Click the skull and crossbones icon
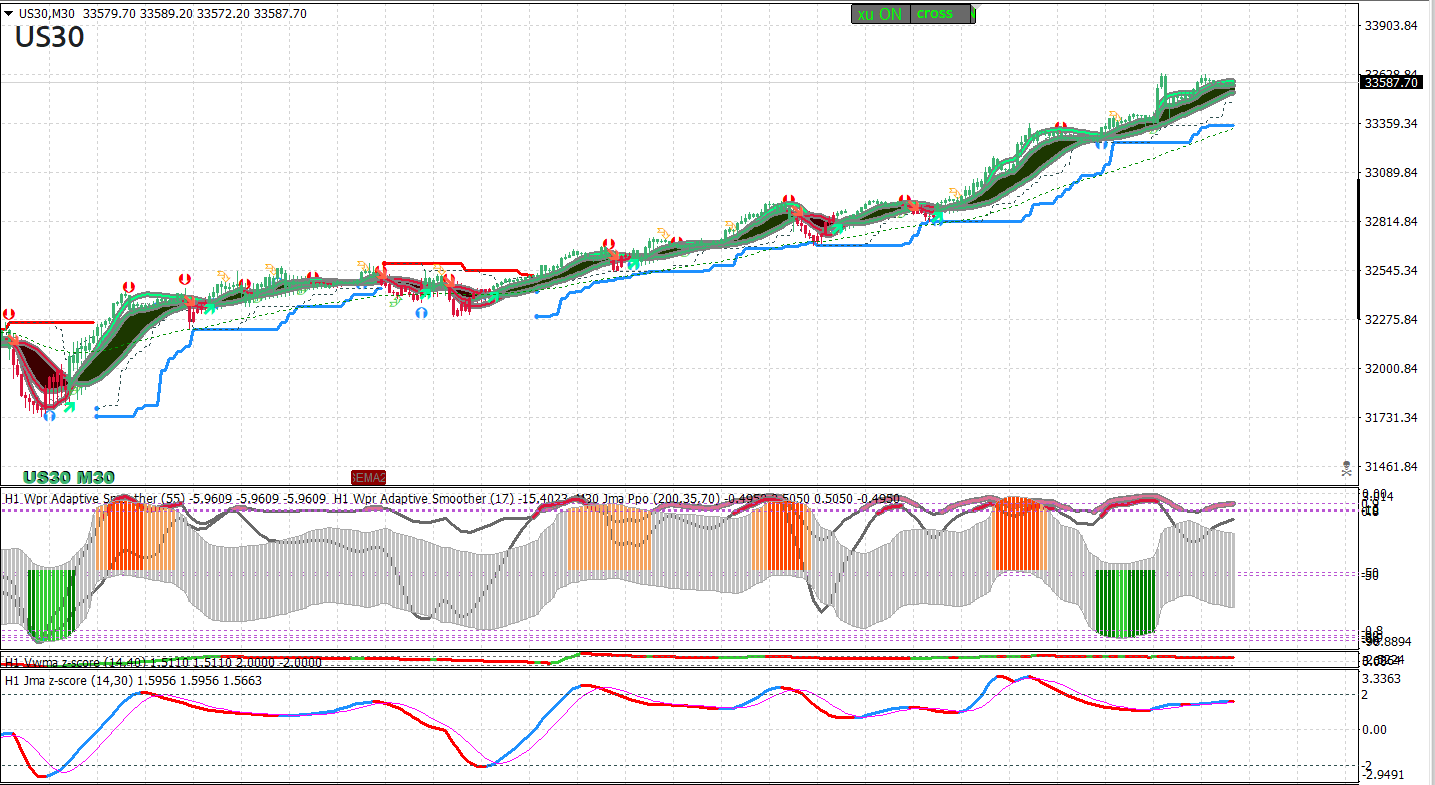 point(1347,467)
